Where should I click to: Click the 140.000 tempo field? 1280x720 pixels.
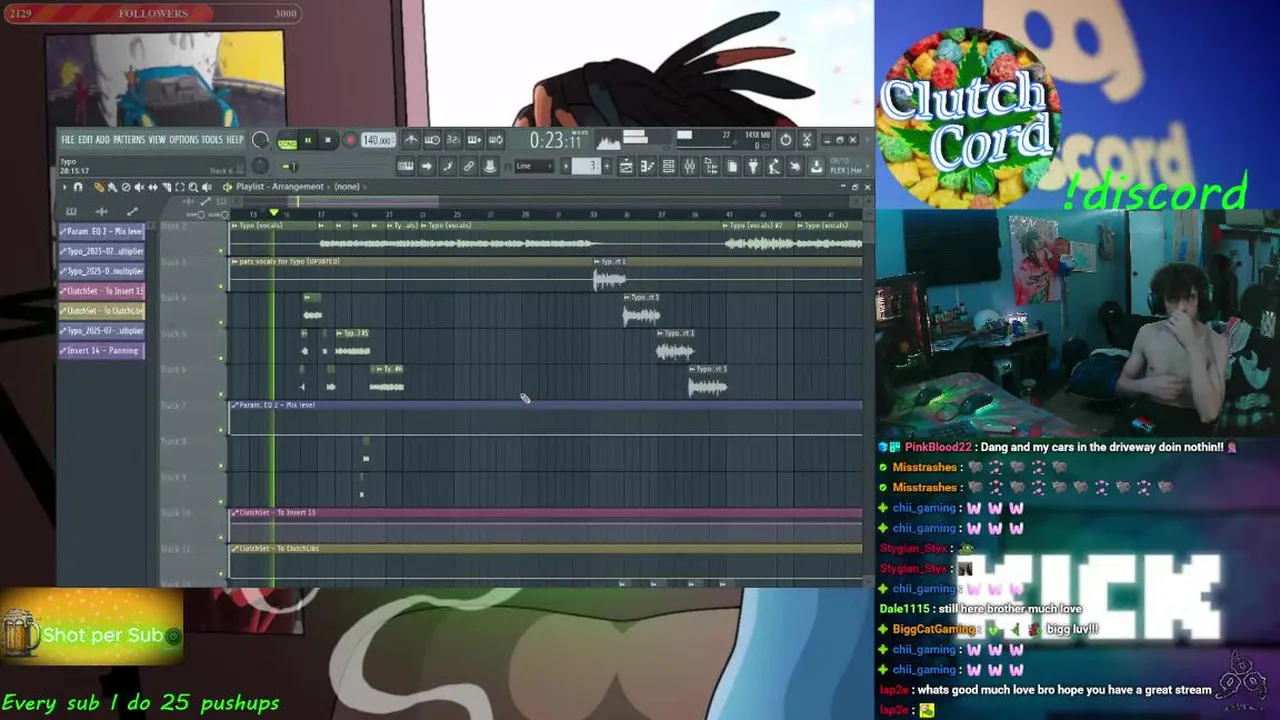(x=377, y=141)
